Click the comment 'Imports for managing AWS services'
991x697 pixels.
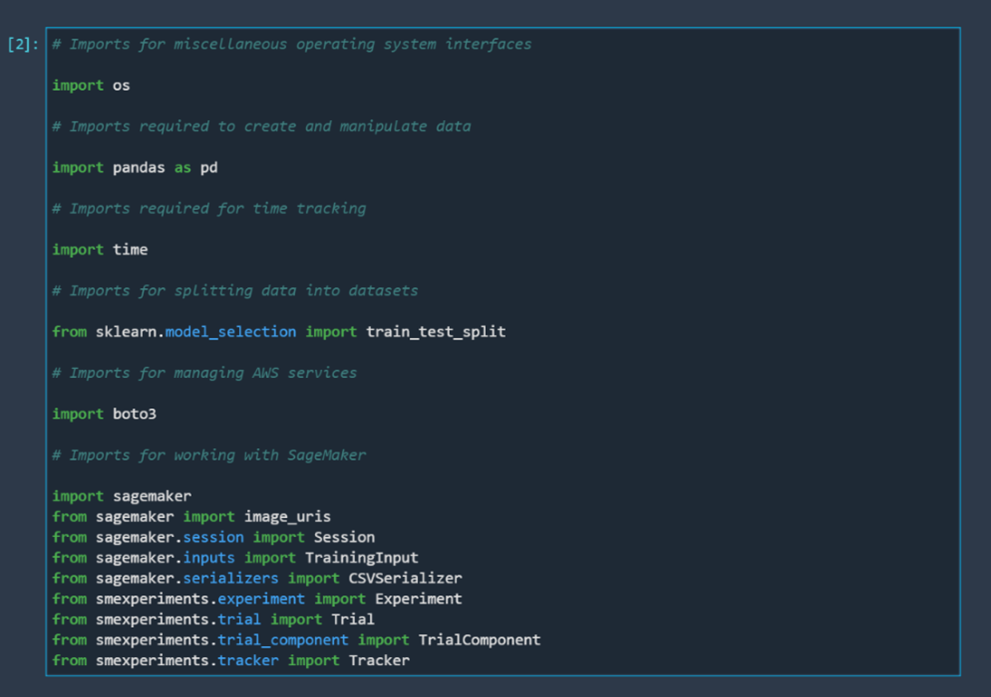204,373
